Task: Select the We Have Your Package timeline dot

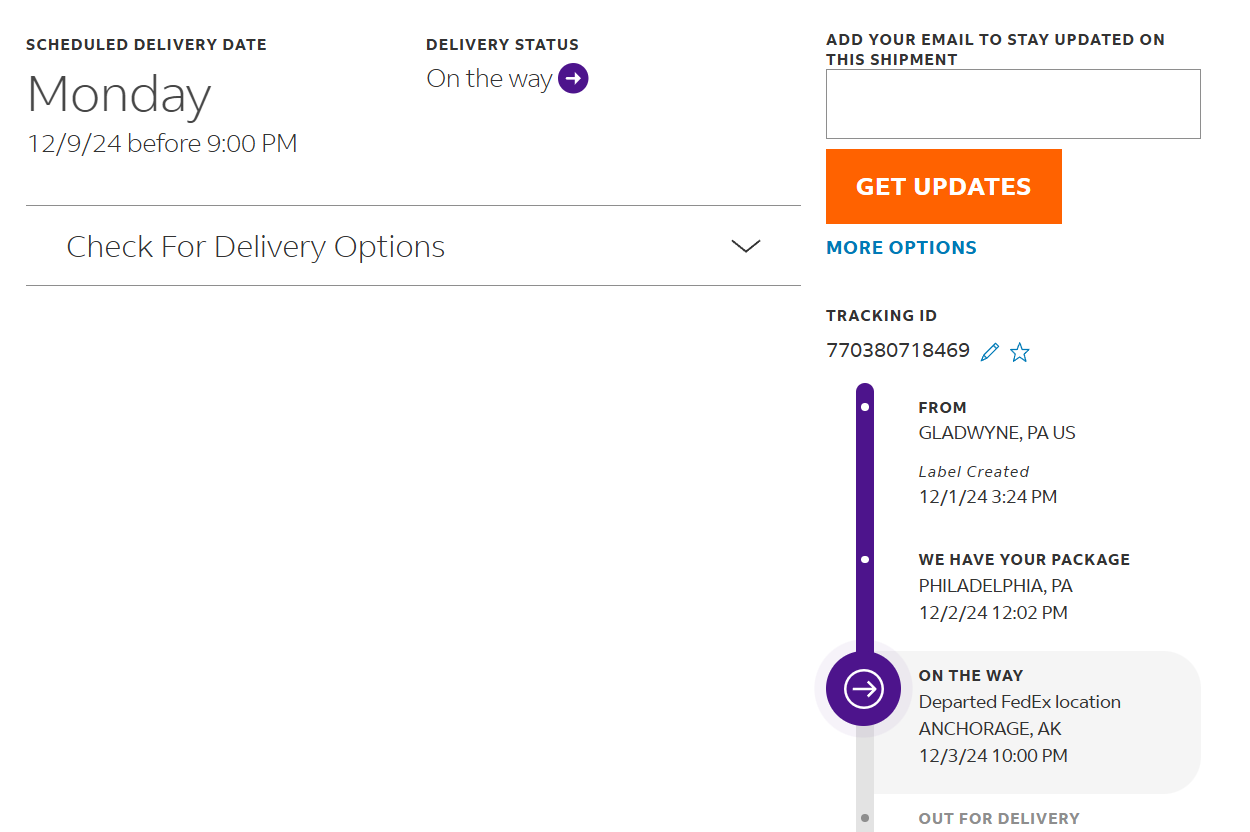Action: pos(865,559)
